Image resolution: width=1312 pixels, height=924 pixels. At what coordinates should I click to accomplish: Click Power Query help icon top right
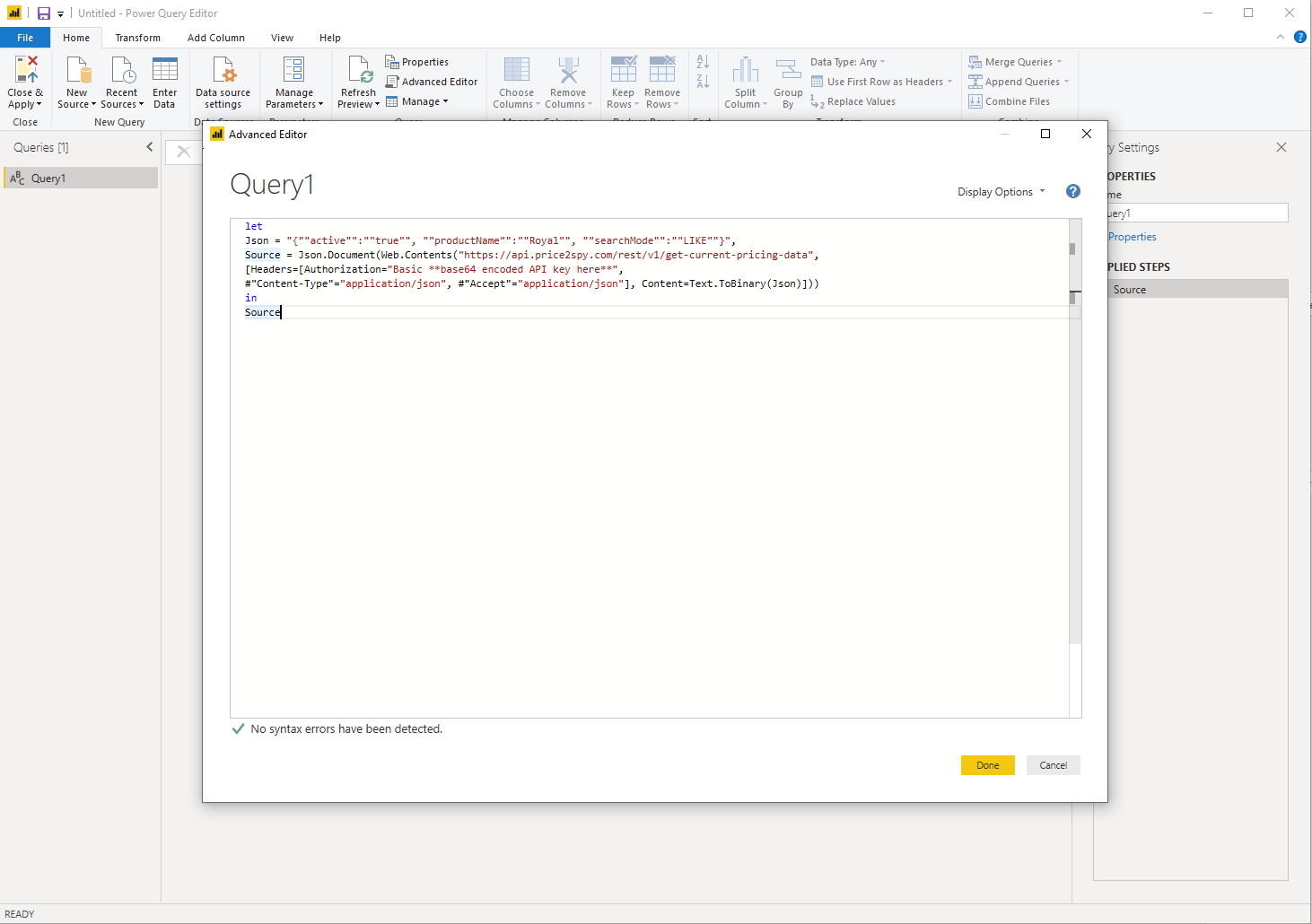tap(1300, 37)
